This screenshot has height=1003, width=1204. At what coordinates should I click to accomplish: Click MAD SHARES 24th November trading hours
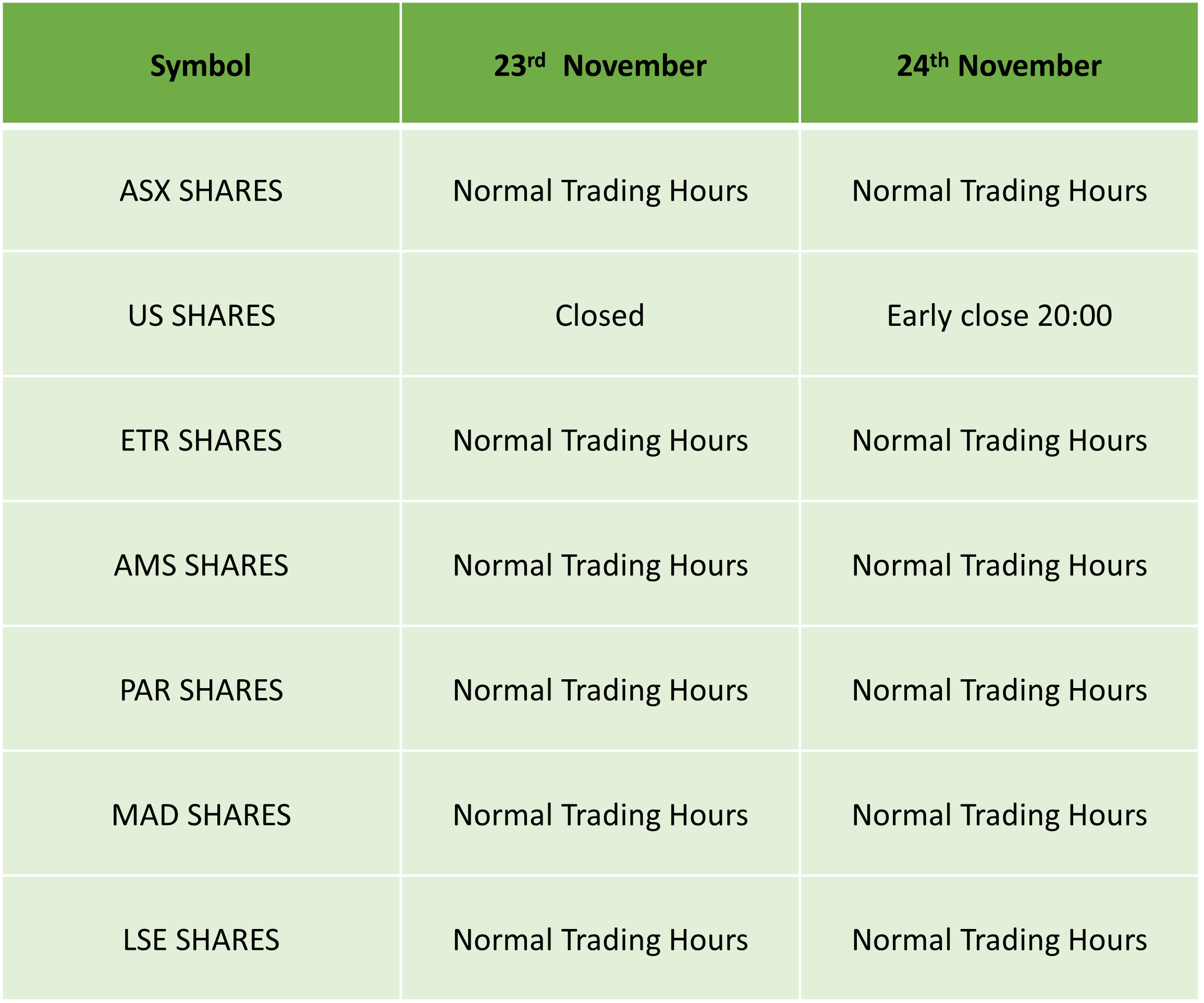coord(999,814)
